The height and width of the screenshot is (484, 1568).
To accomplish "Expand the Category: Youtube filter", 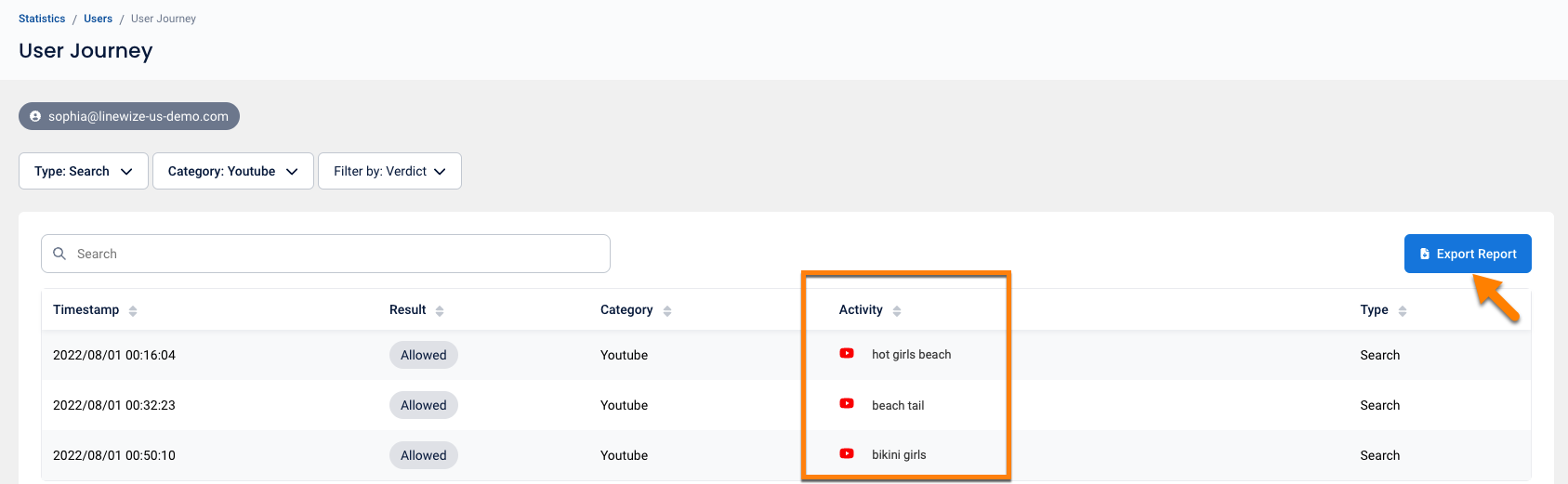I will click(x=232, y=171).
